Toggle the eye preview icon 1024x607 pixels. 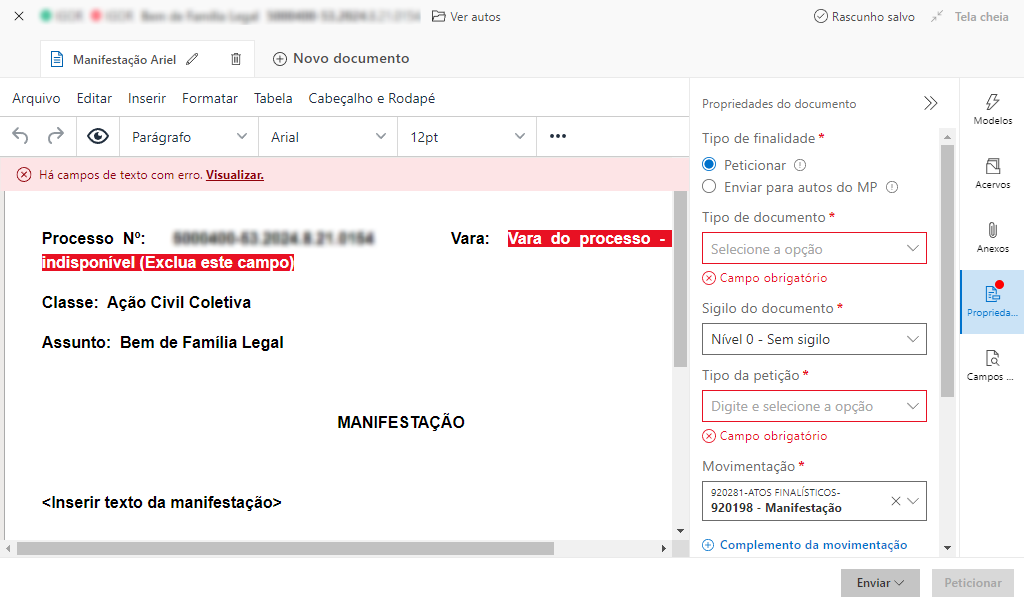pyautogui.click(x=97, y=136)
